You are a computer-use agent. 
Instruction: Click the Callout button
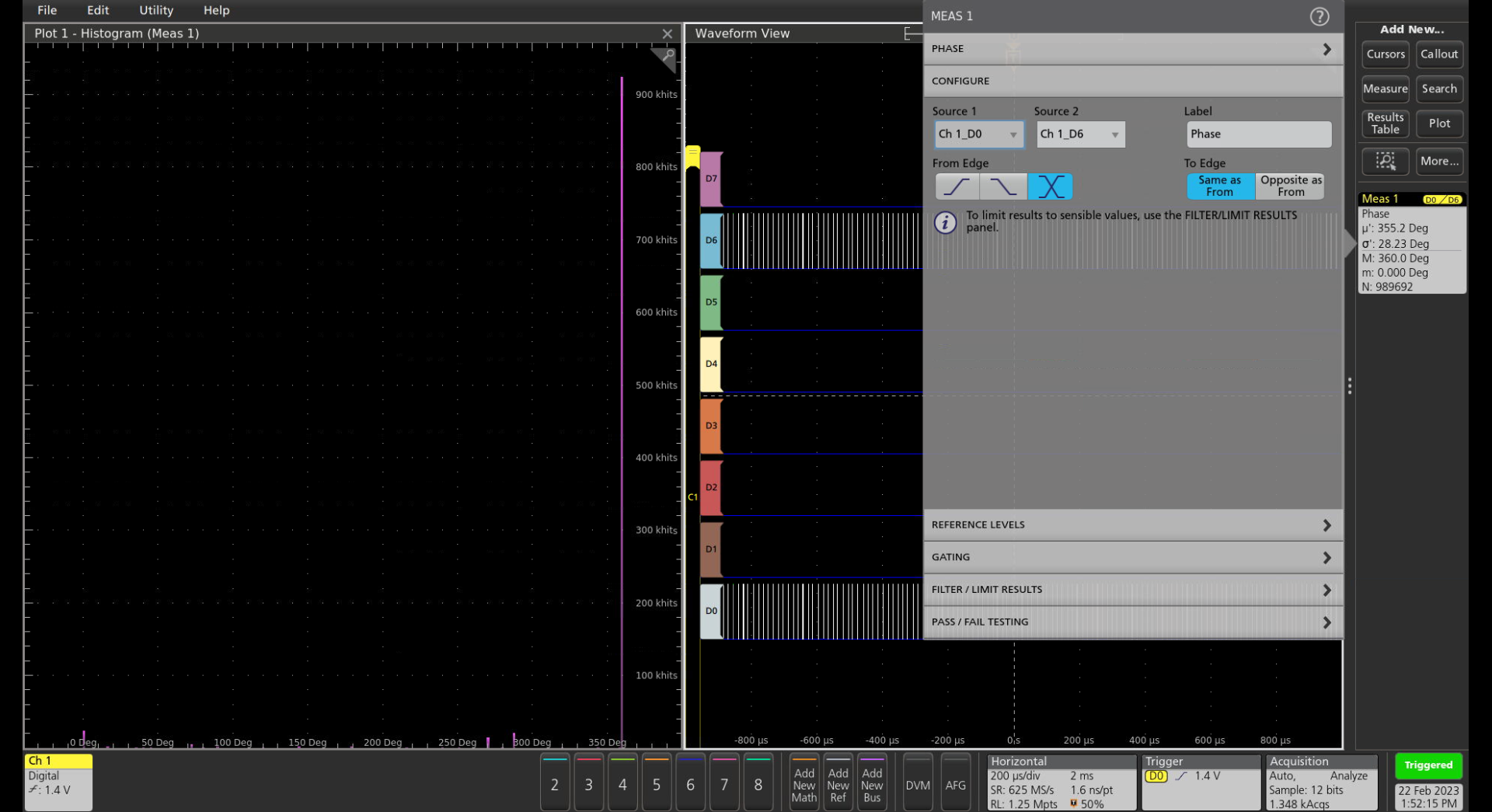(x=1439, y=54)
